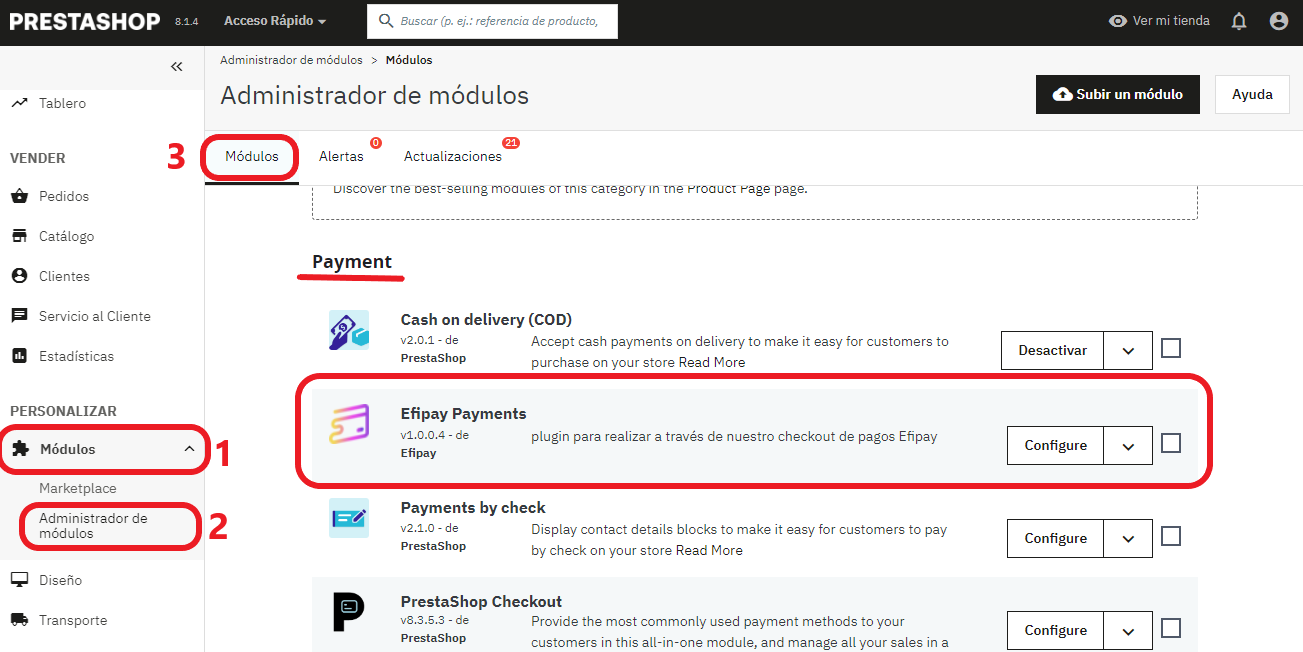Click the Subir un módulo button
Viewport: 1303px width, 652px height.
pyautogui.click(x=1117, y=94)
